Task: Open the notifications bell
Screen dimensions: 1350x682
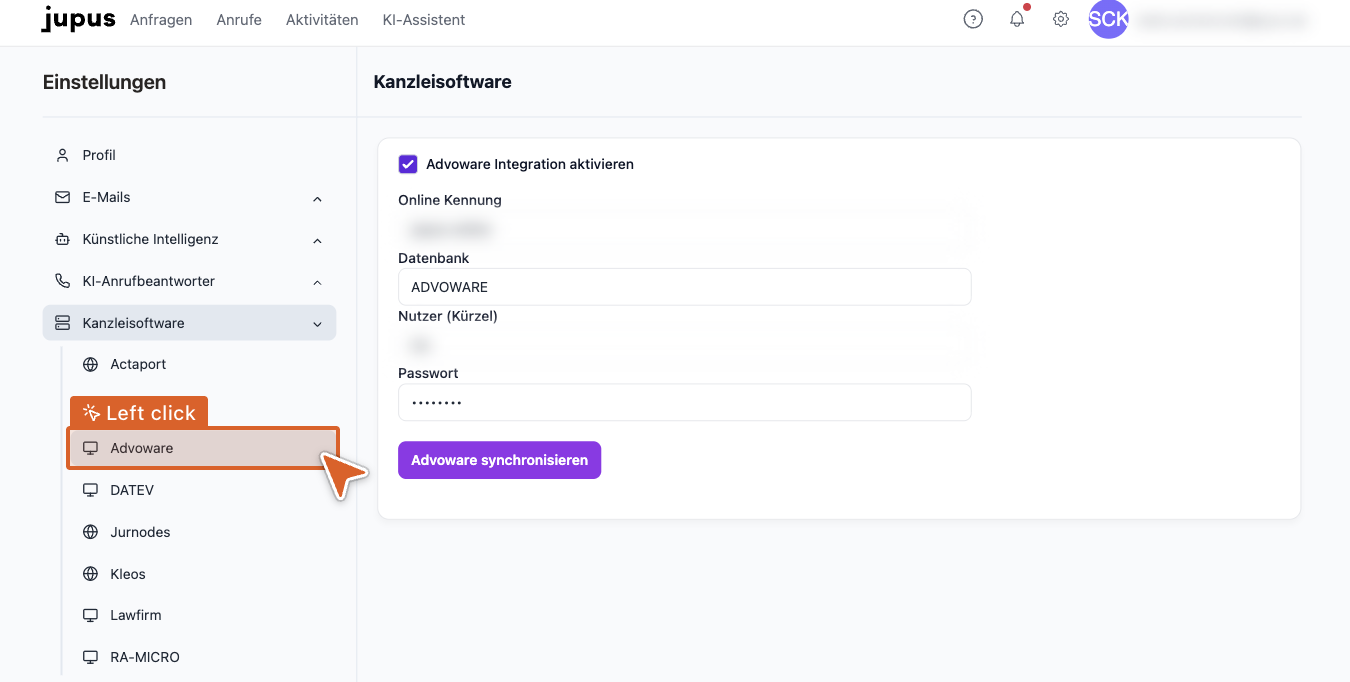Action: (x=1017, y=19)
